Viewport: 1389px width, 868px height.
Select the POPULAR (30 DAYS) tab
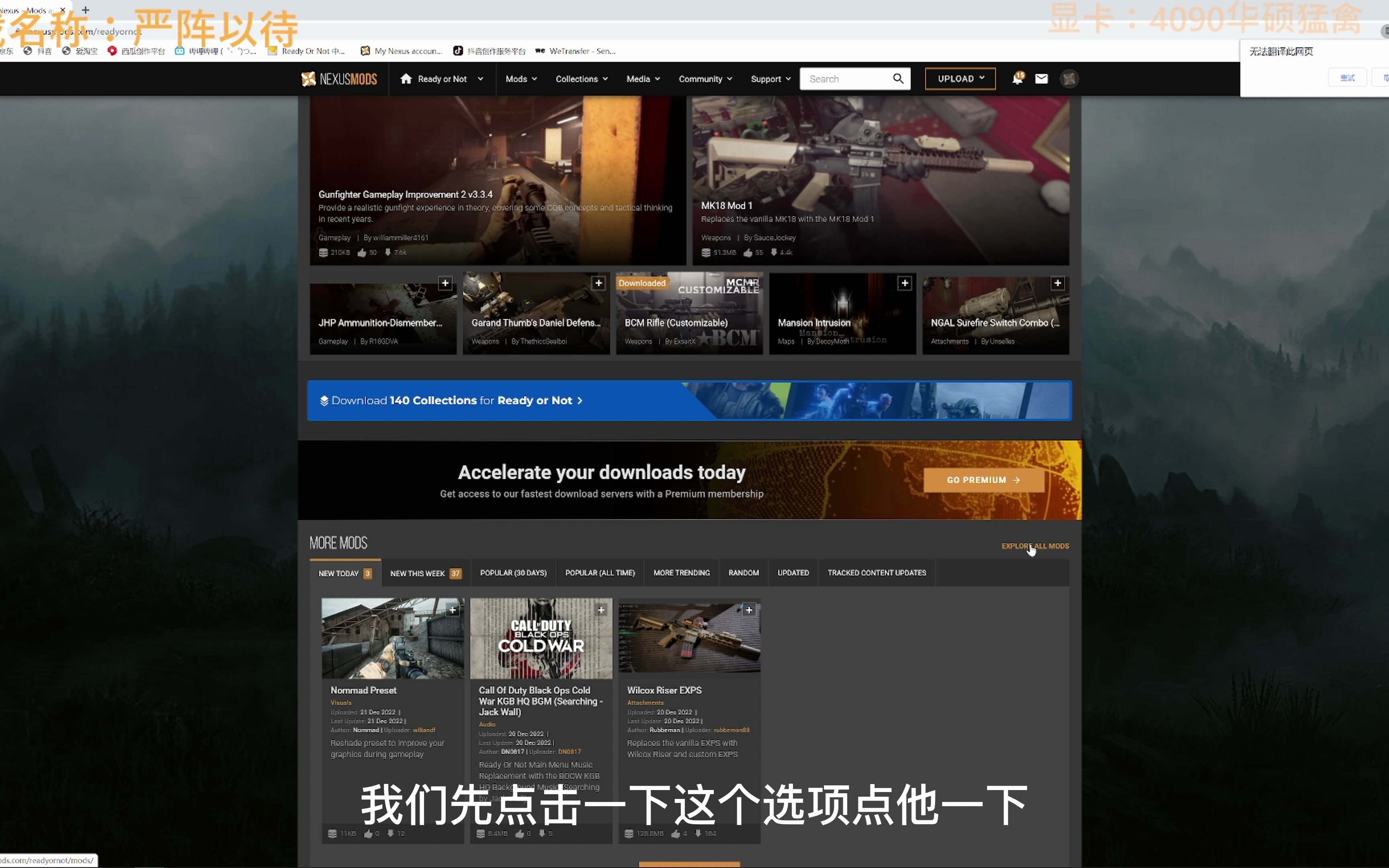513,573
